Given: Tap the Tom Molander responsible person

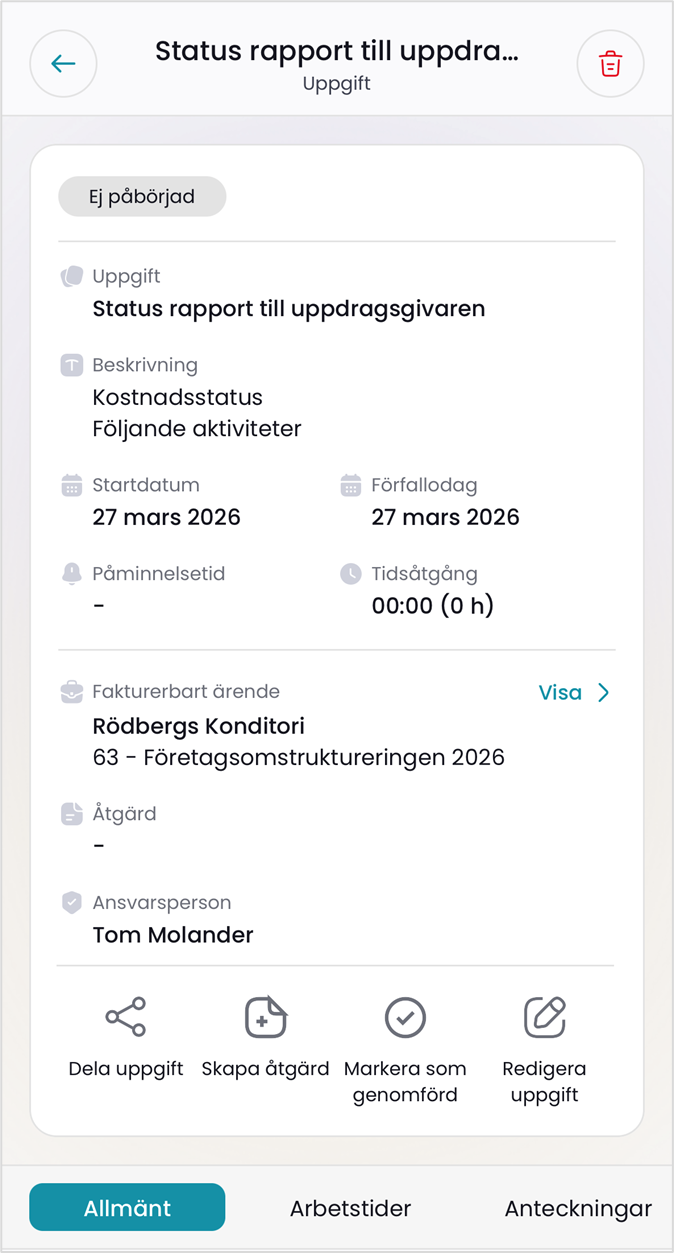Looking at the screenshot, I should [x=173, y=935].
